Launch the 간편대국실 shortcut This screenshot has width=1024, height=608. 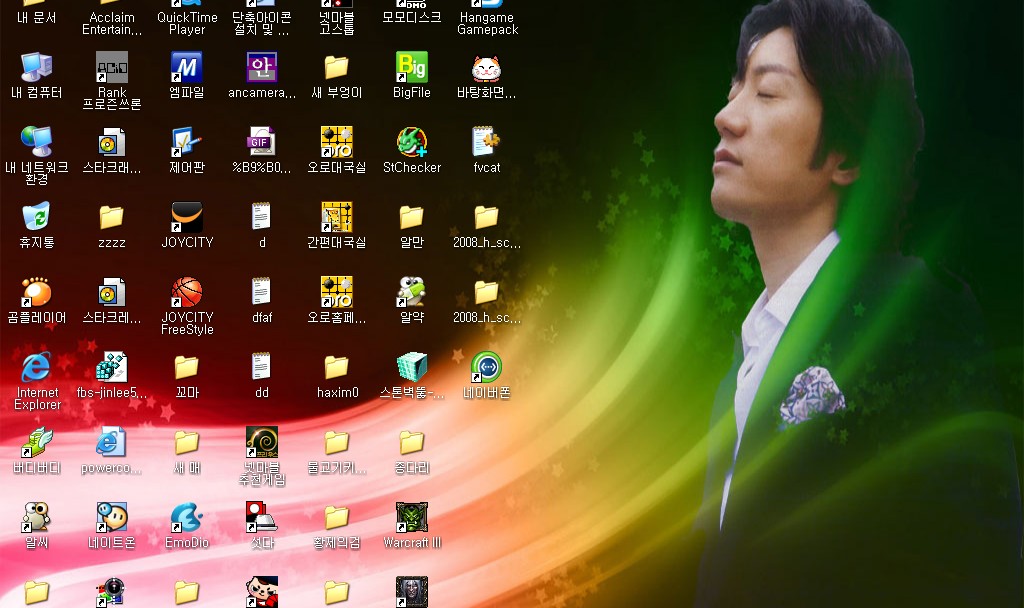coord(337,217)
